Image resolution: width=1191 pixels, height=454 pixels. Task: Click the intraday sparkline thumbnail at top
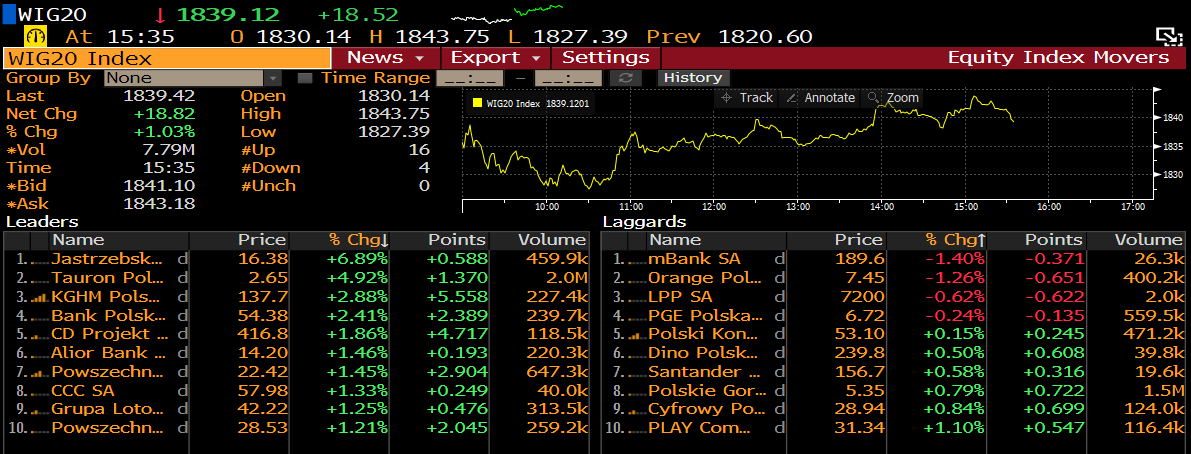(x=506, y=14)
